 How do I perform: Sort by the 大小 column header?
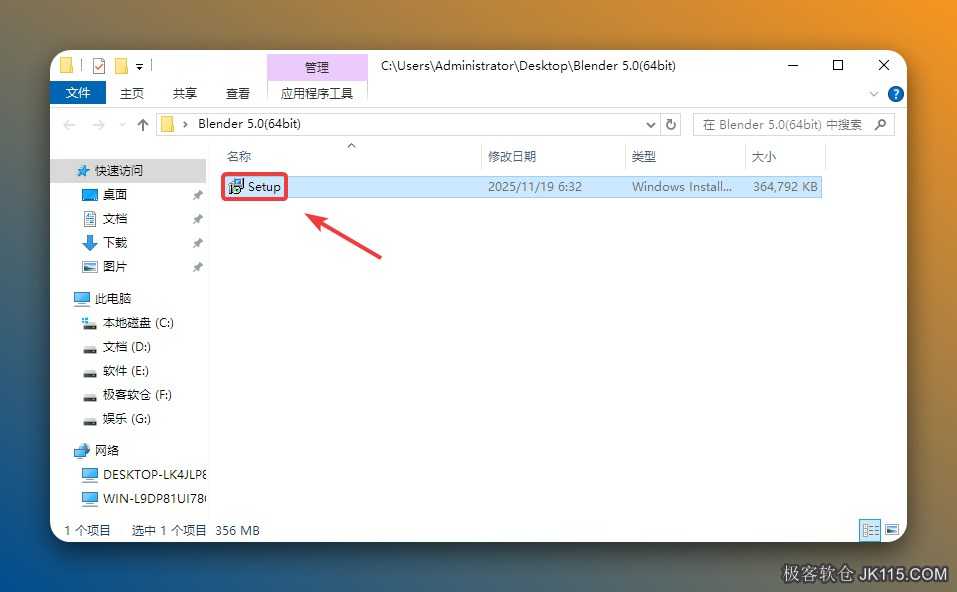click(764, 156)
